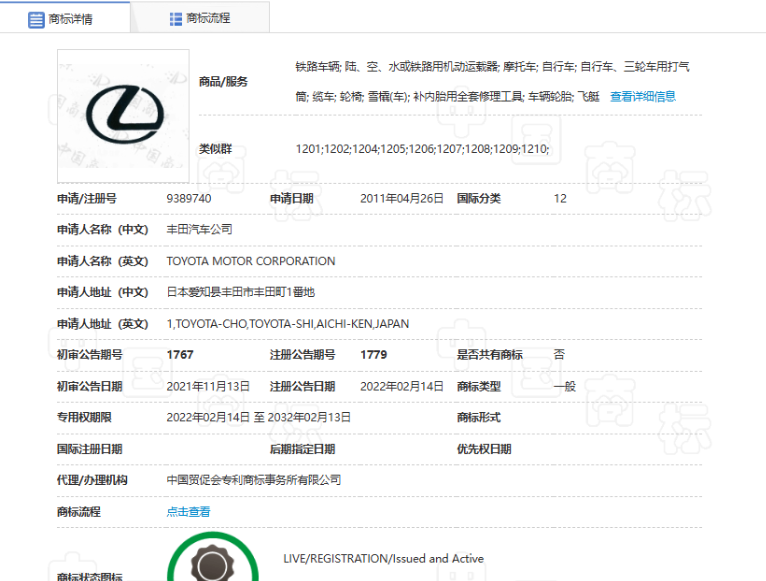Click the 商品/服务 label
The image size is (766, 581).
(x=223, y=82)
